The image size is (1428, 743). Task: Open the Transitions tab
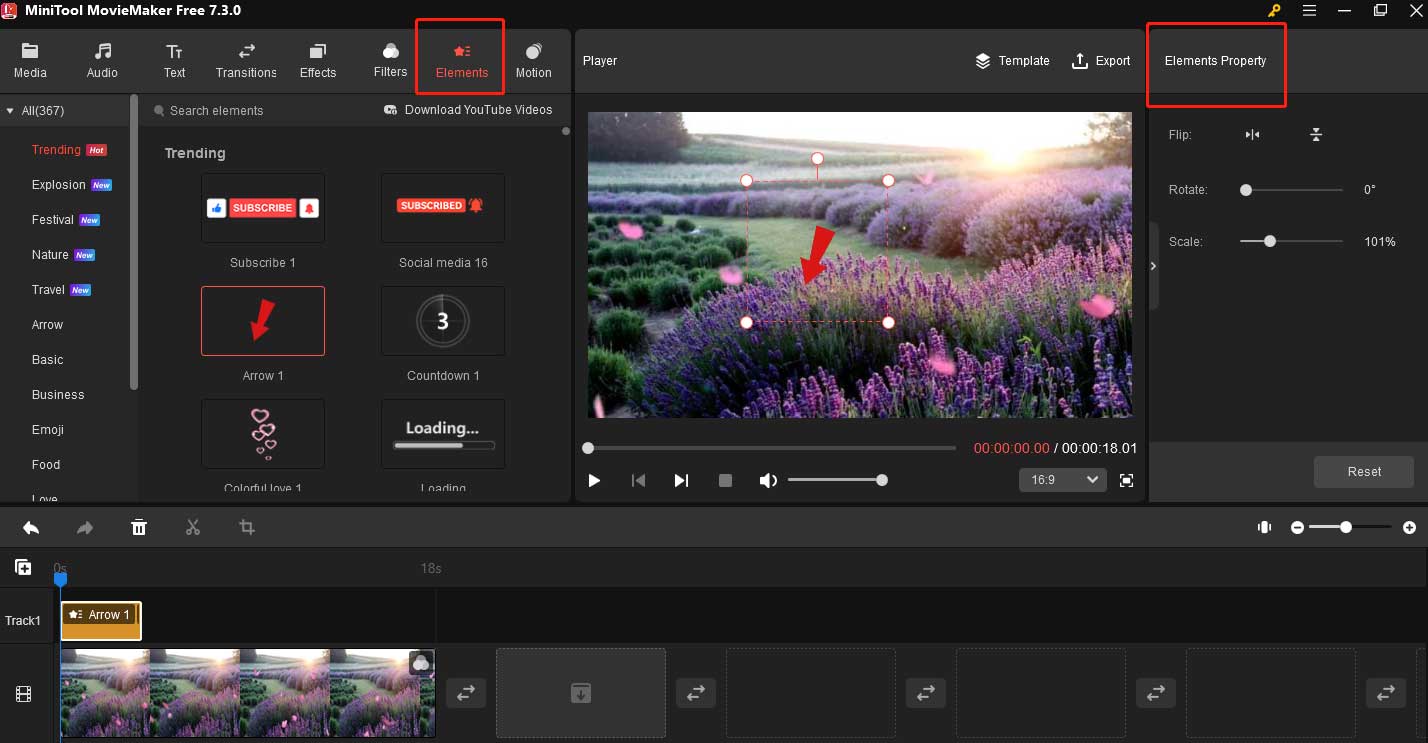[x=246, y=61]
